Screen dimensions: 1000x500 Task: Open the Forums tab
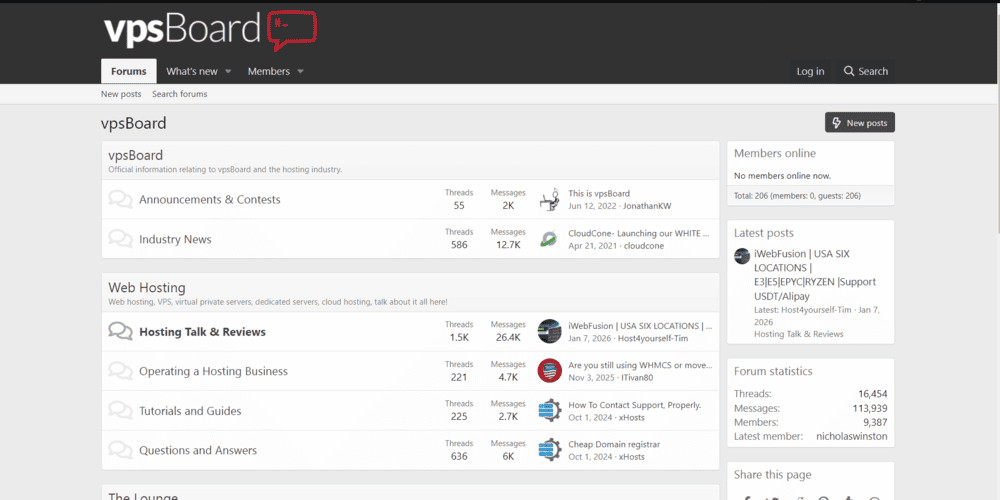point(129,71)
